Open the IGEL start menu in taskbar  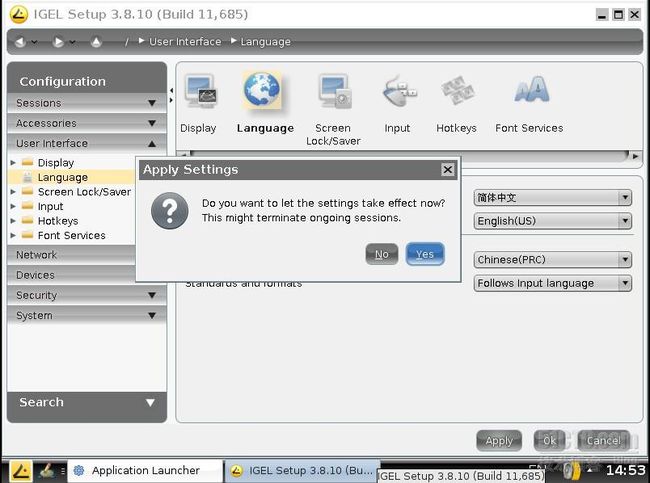coord(20,471)
